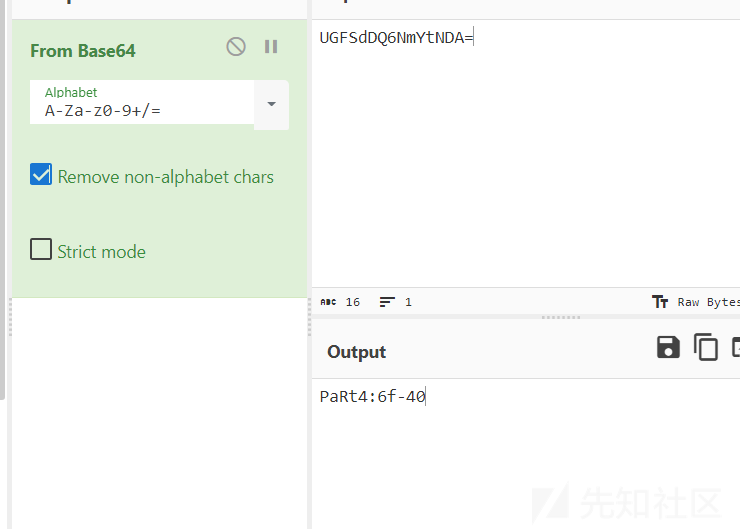Click the input line count icon
The image size is (740, 529).
pos(387,302)
